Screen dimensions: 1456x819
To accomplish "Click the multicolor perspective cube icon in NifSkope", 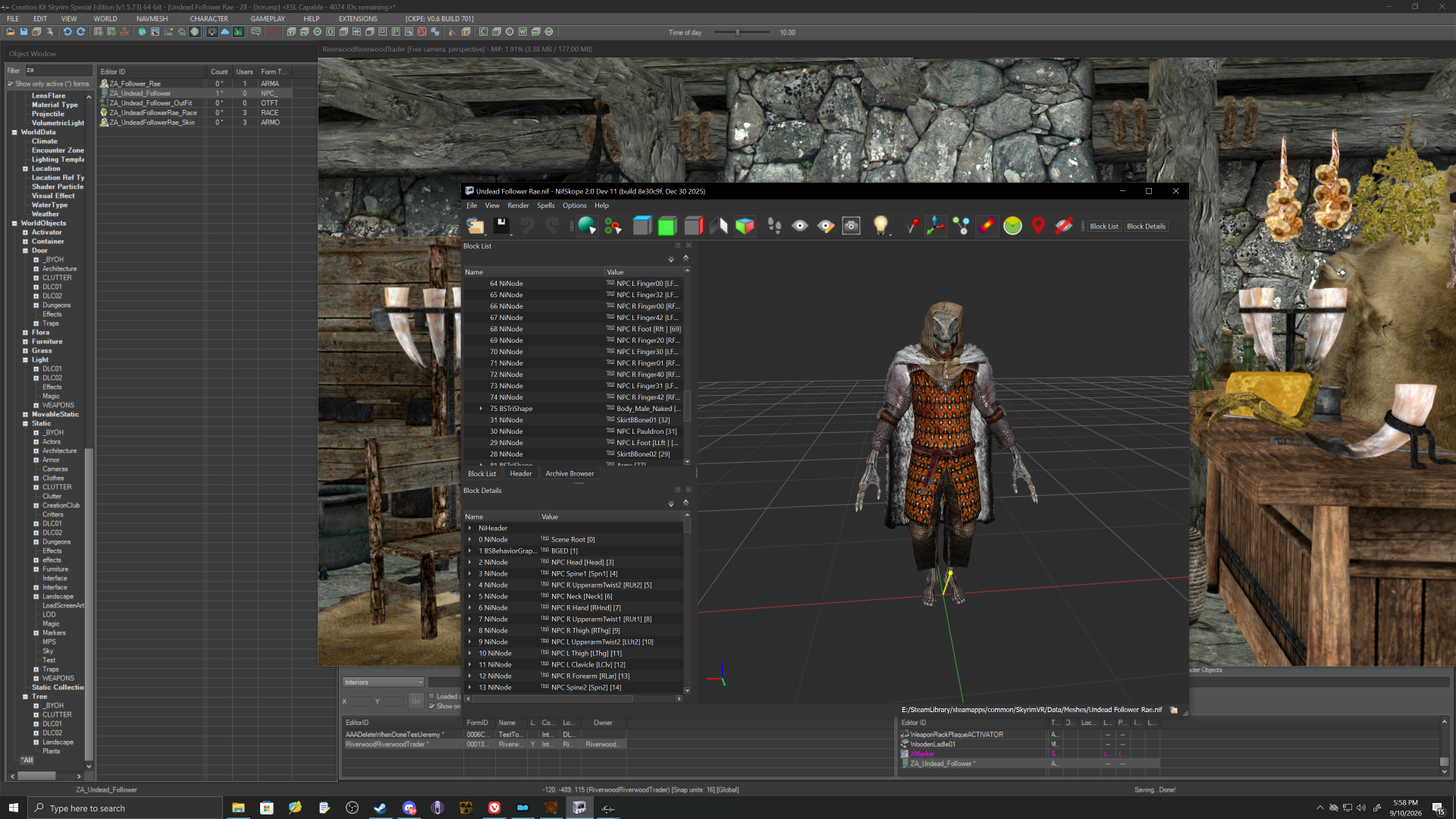I will (745, 226).
